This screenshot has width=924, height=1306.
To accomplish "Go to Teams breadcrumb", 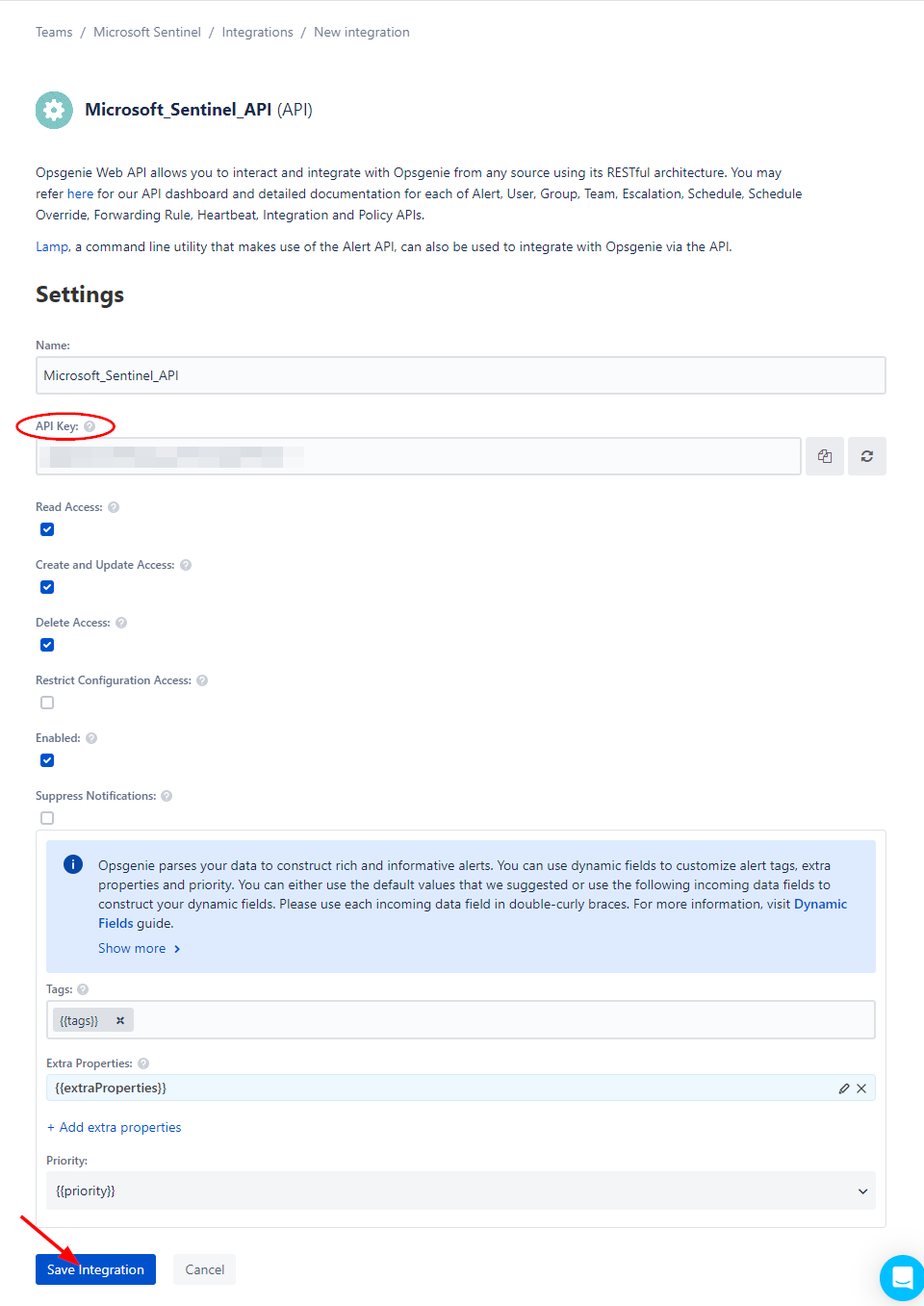I will pyautogui.click(x=54, y=33).
